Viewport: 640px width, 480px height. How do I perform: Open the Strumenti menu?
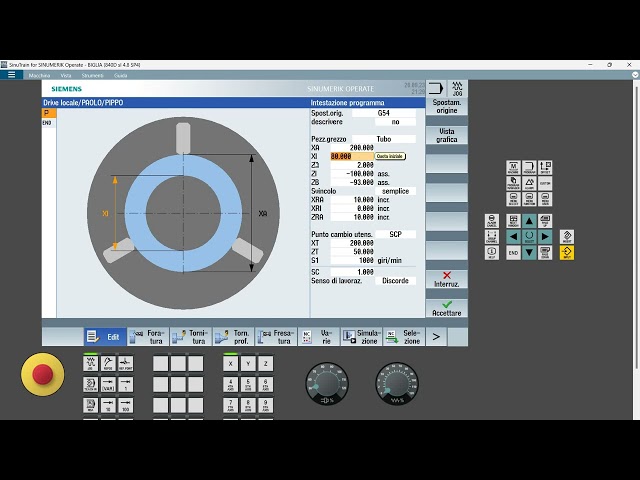(93, 76)
